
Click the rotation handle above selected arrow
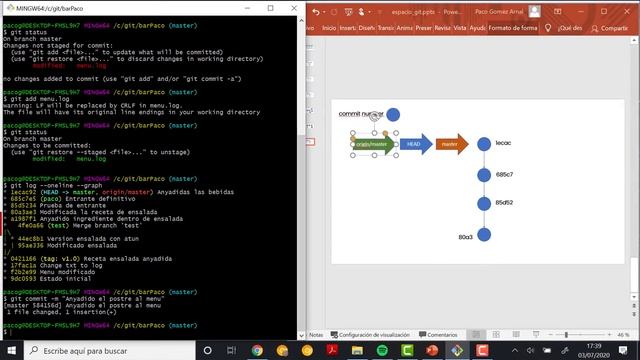tap(374, 117)
